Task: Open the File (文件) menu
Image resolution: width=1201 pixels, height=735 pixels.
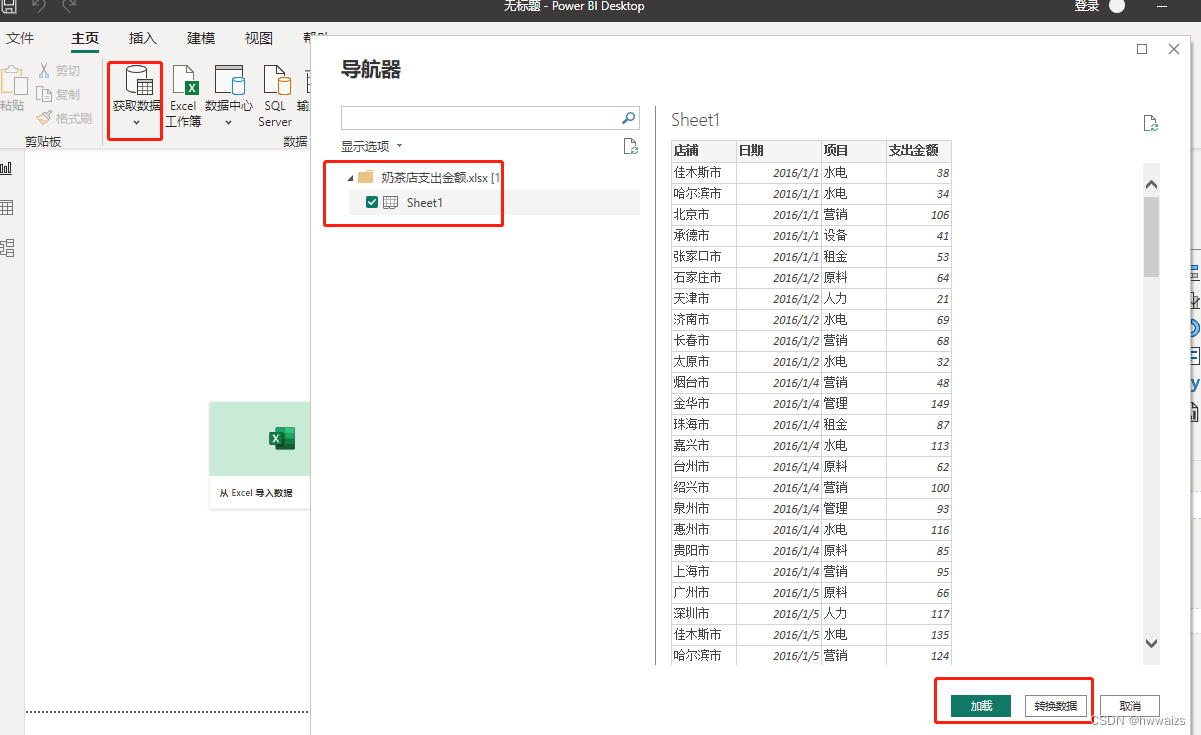Action: [x=20, y=39]
